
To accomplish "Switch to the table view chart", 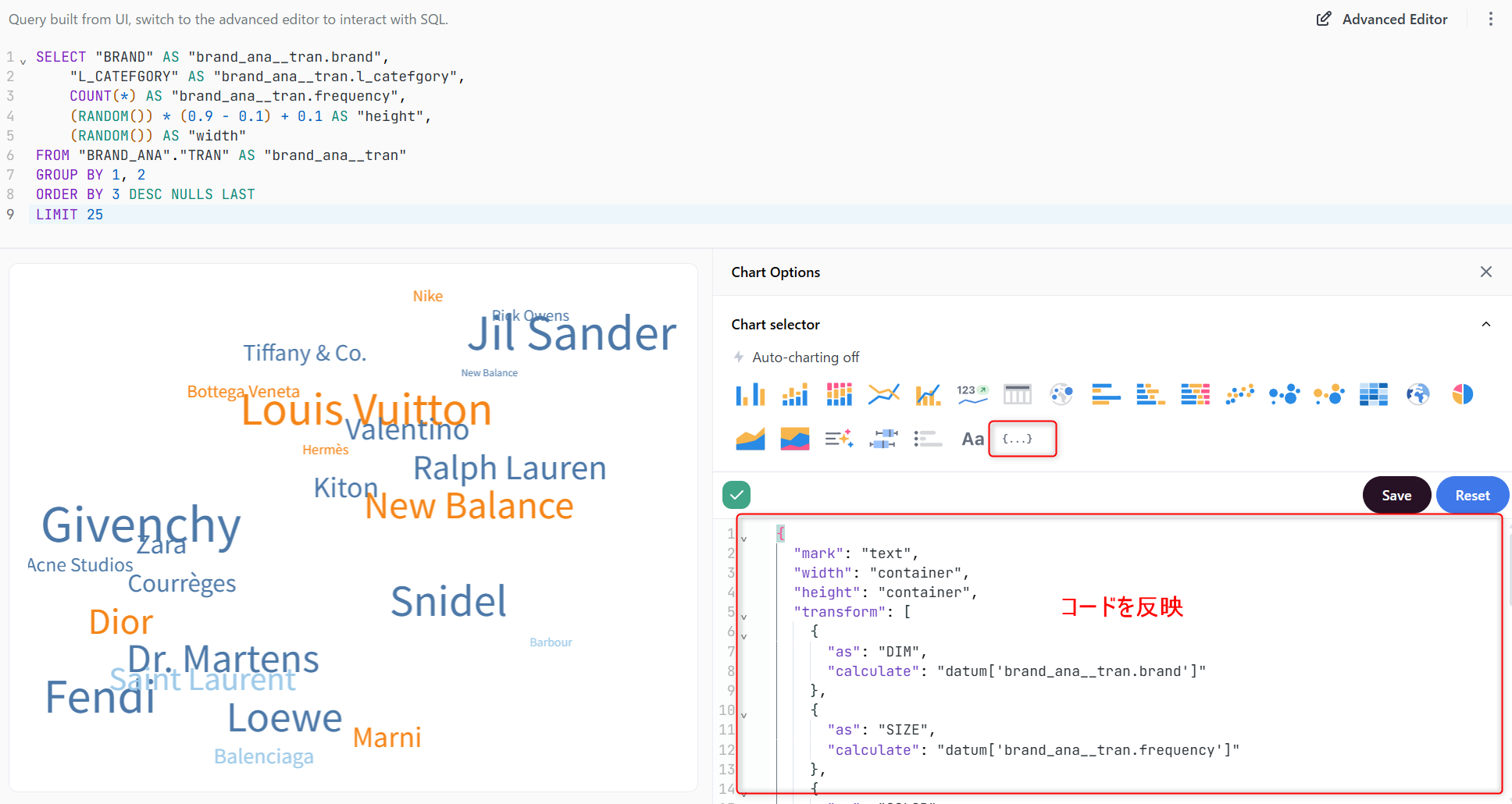I will click(x=1018, y=395).
